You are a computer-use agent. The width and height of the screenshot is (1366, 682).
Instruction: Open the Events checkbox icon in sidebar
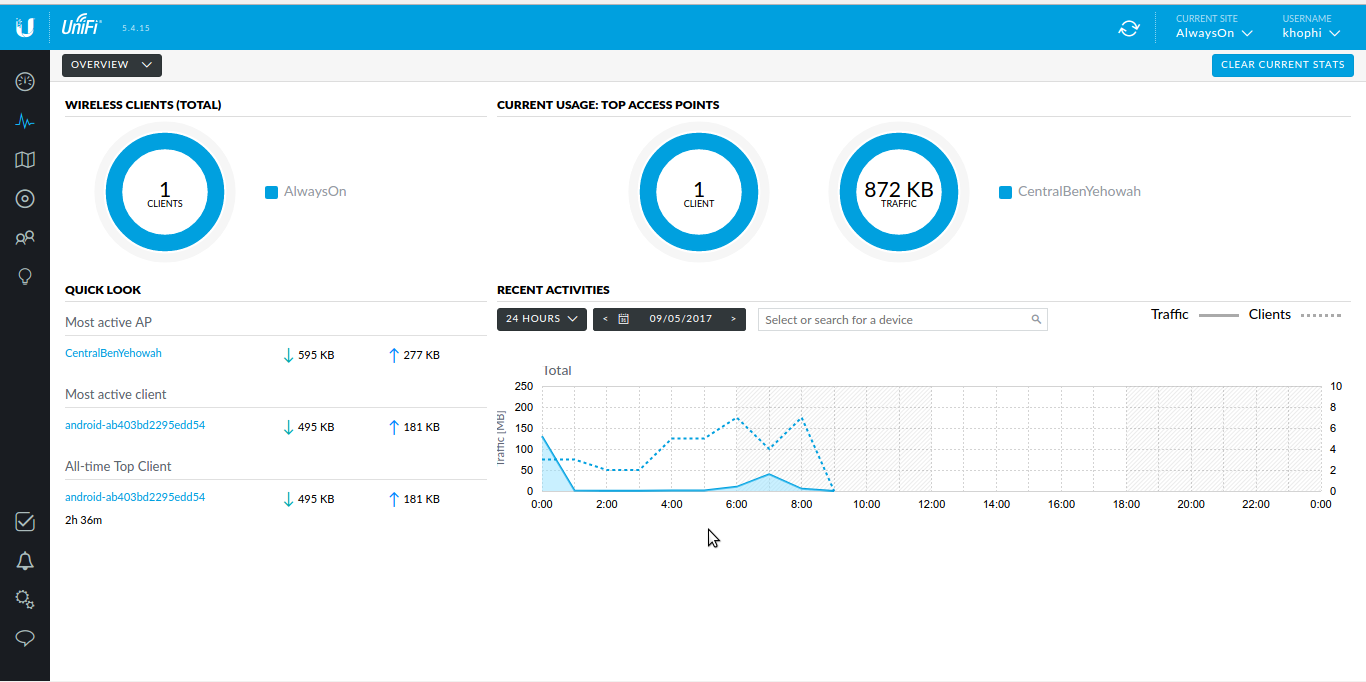[24, 522]
